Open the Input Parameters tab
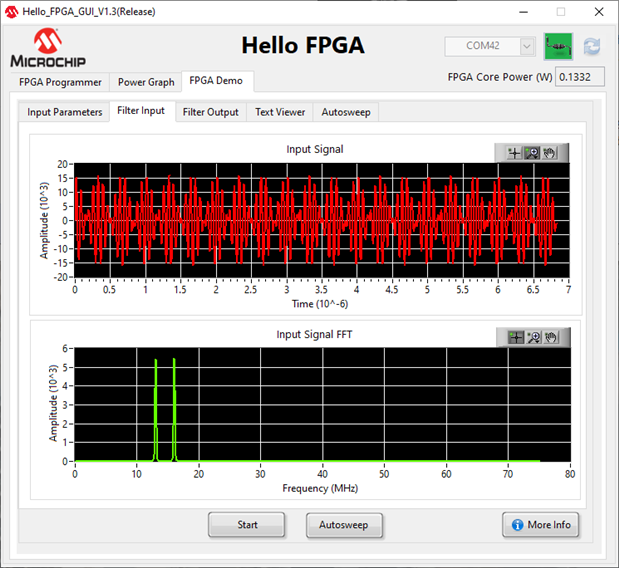Screen dimensions: 619x568 pos(64,112)
